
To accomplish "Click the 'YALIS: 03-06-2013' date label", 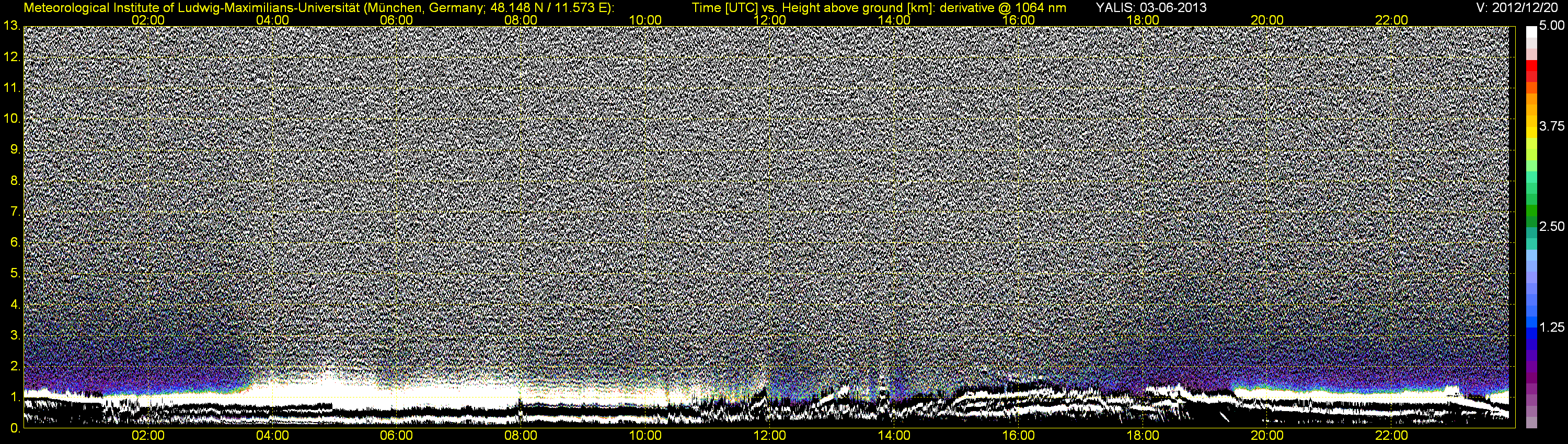I will click(x=1151, y=8).
